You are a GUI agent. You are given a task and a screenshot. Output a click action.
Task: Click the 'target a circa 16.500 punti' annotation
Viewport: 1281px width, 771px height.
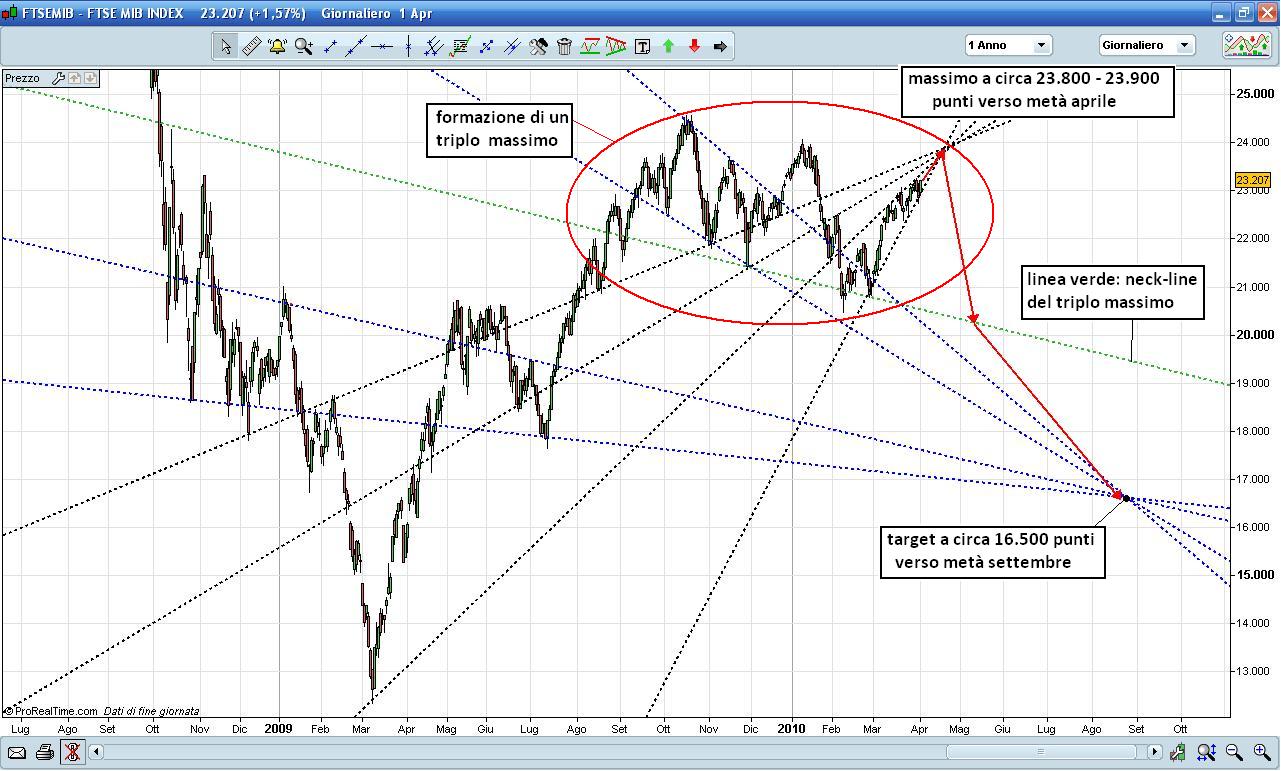pos(992,551)
